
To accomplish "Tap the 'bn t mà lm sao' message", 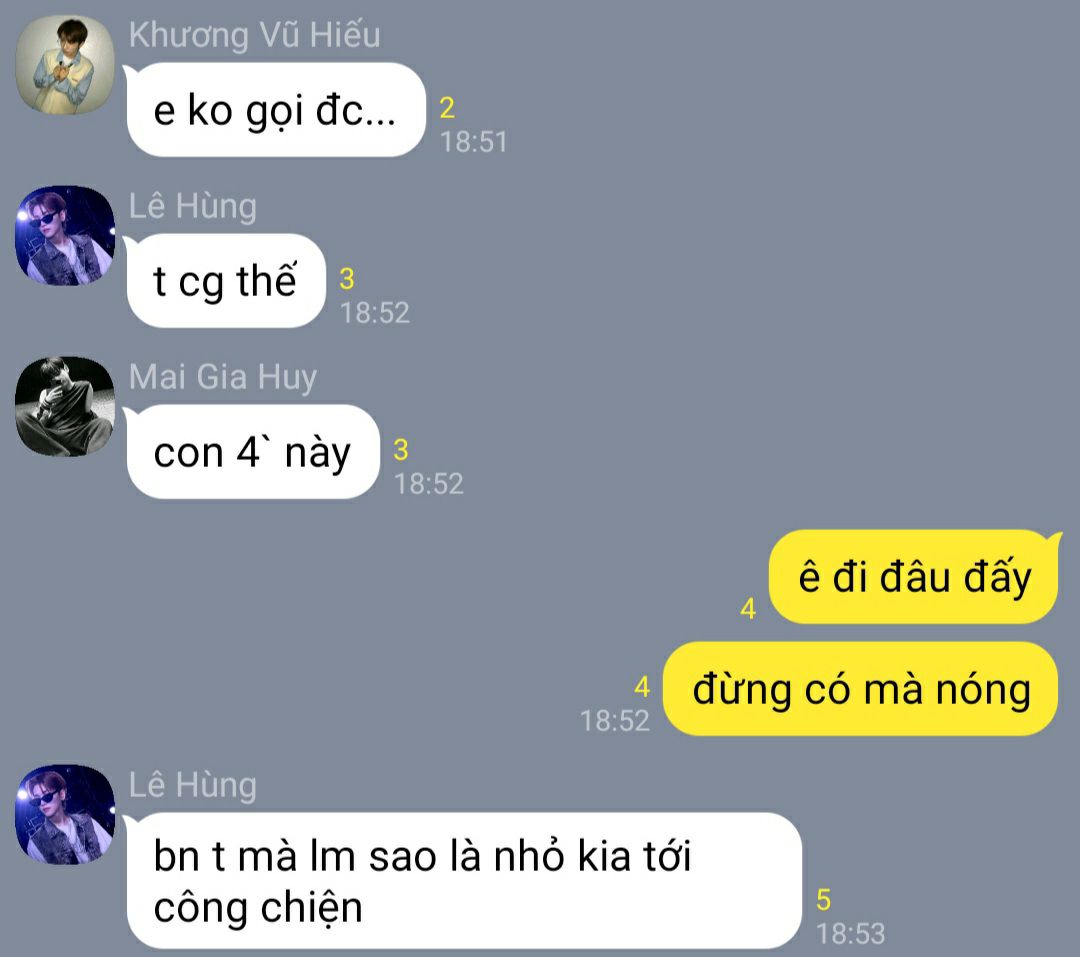I will (464, 881).
